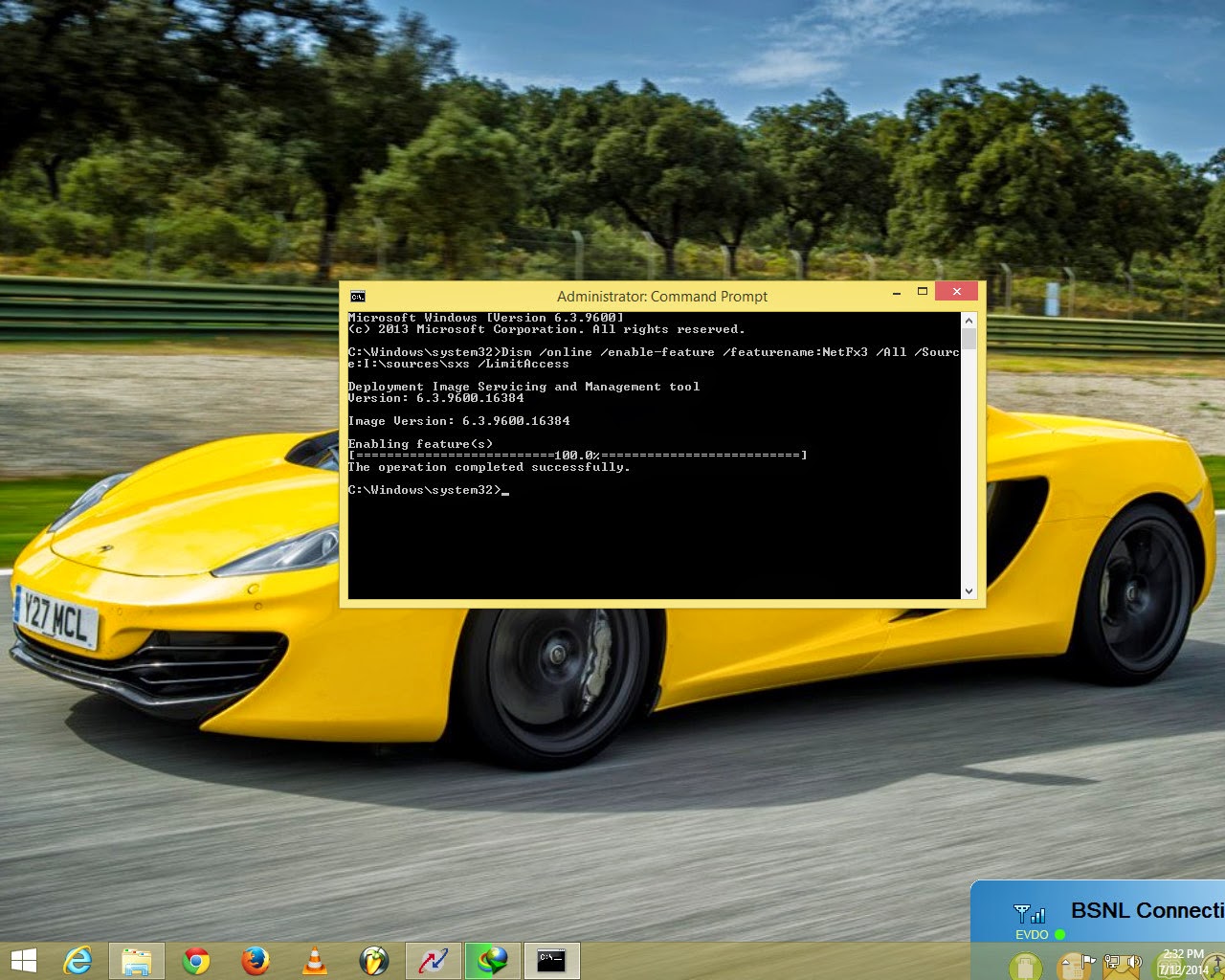
Task: Click Command Prompt scrollbar up arrow
Action: tap(969, 321)
